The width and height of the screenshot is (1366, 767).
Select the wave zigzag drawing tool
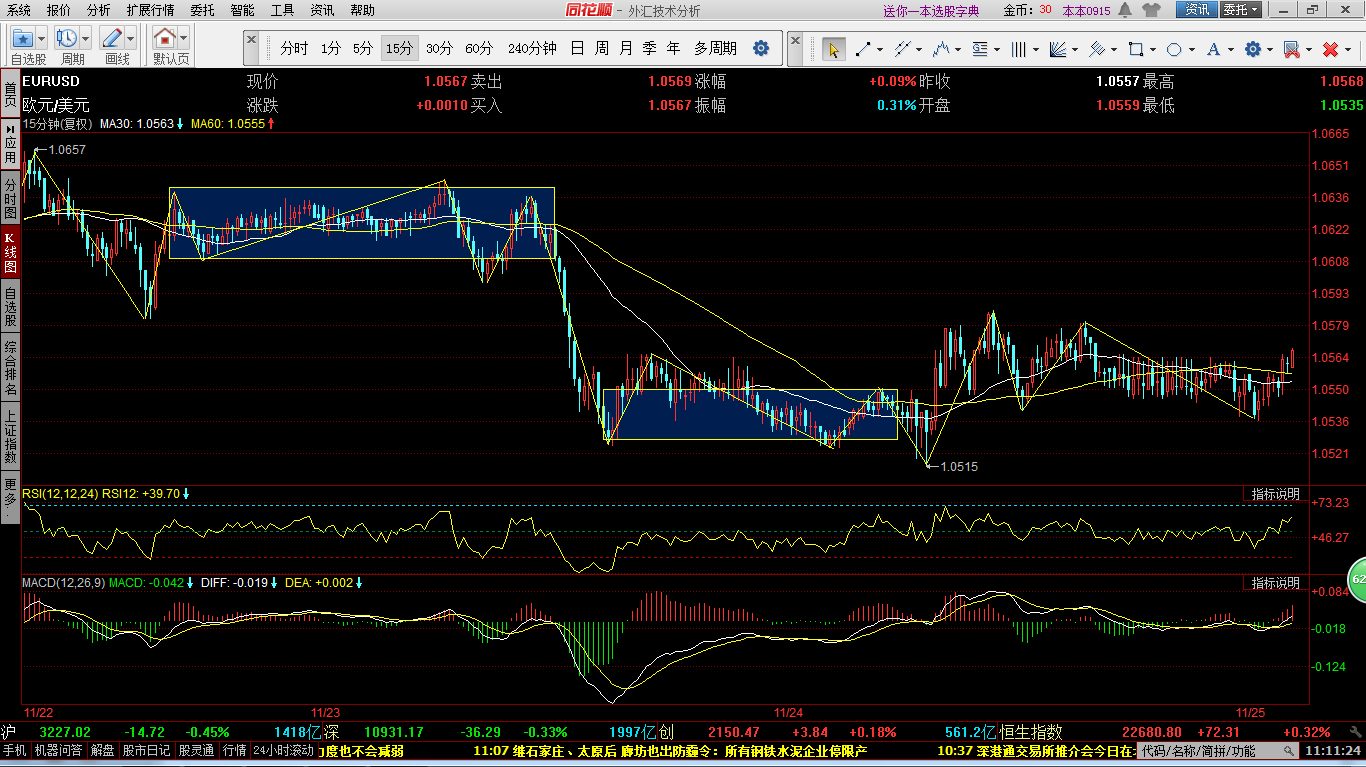(x=940, y=49)
